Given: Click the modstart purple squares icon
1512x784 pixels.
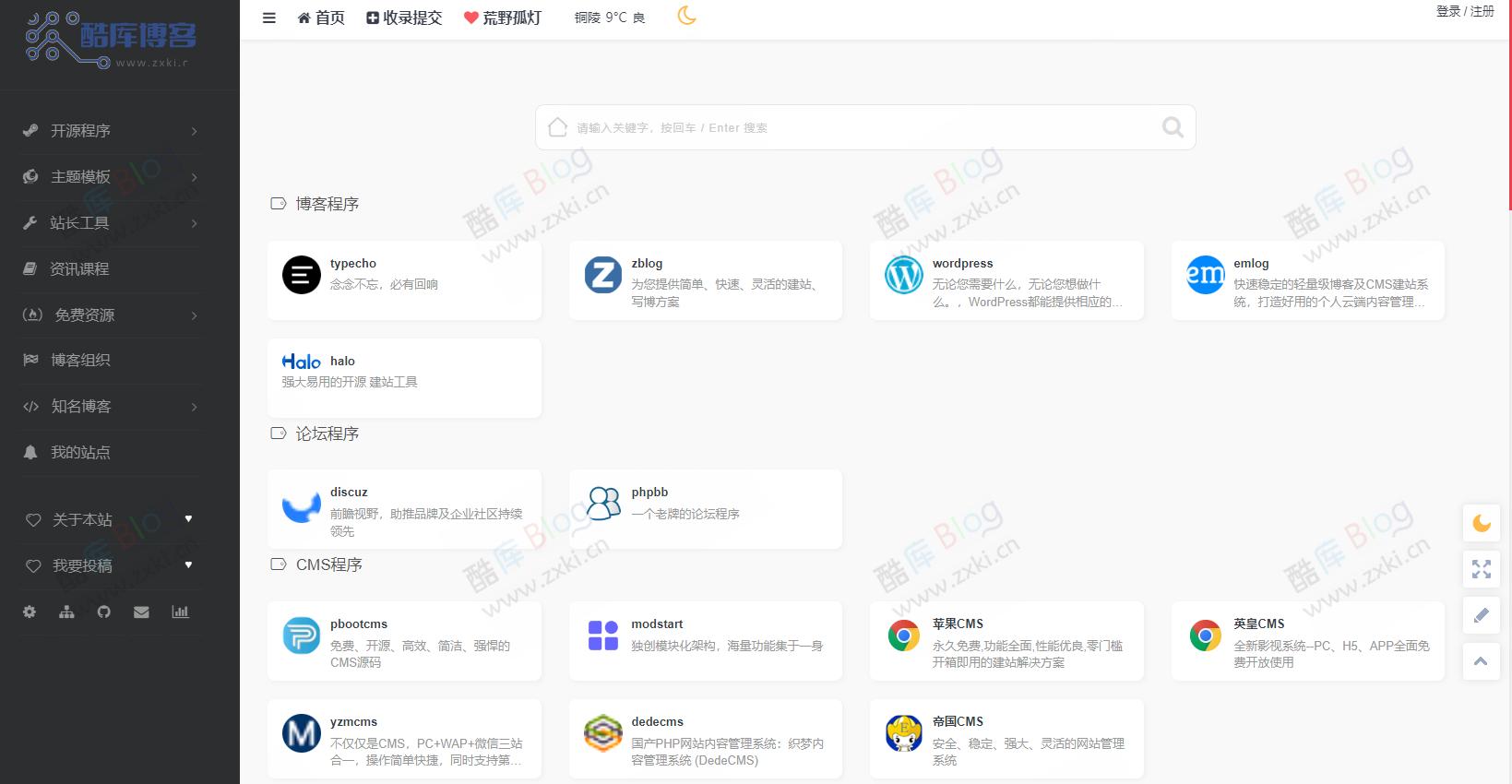Looking at the screenshot, I should [603, 636].
